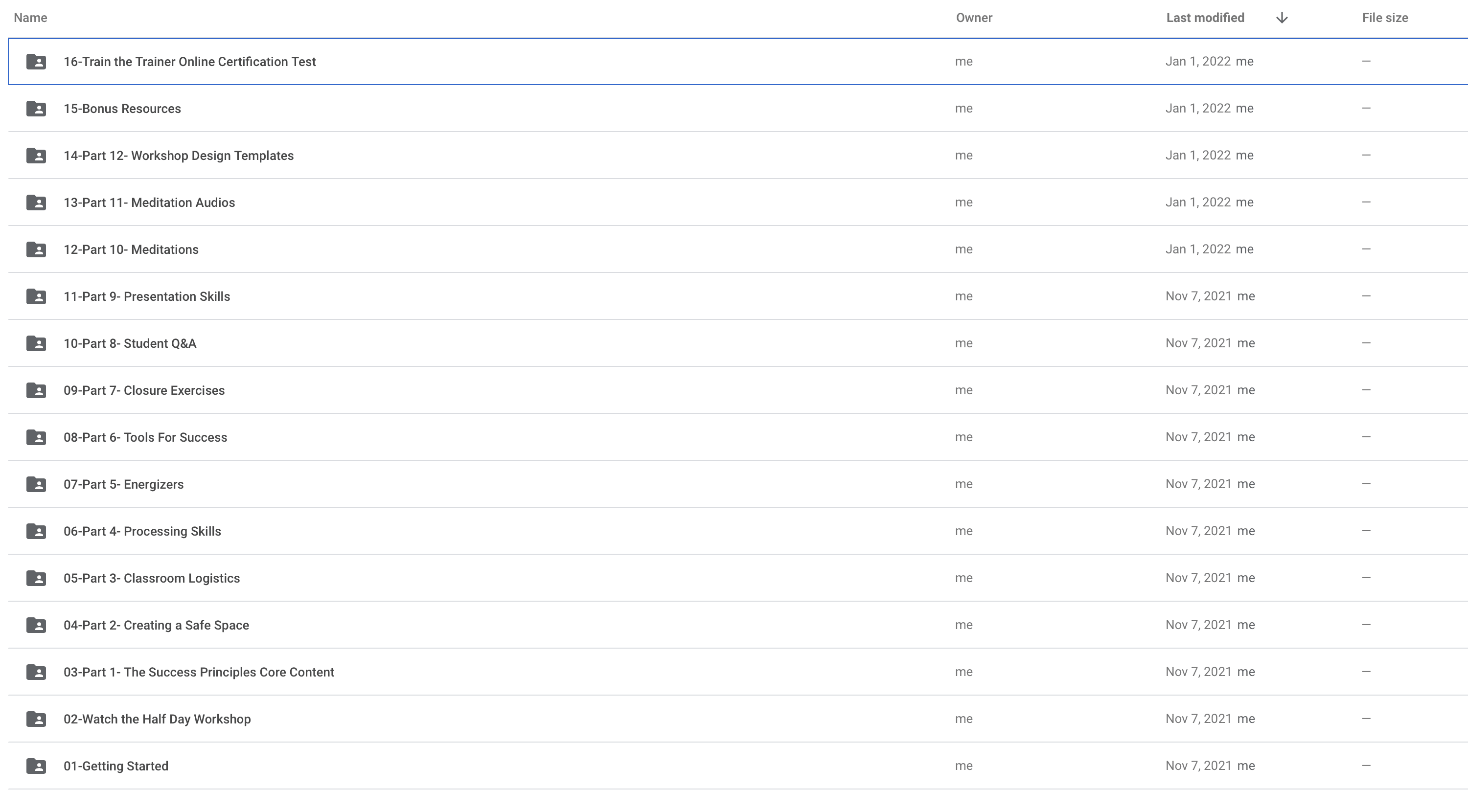Select 09-Part 7- Closure Exercises row
Image resolution: width=1468 pixels, height=812 pixels.
point(738,390)
